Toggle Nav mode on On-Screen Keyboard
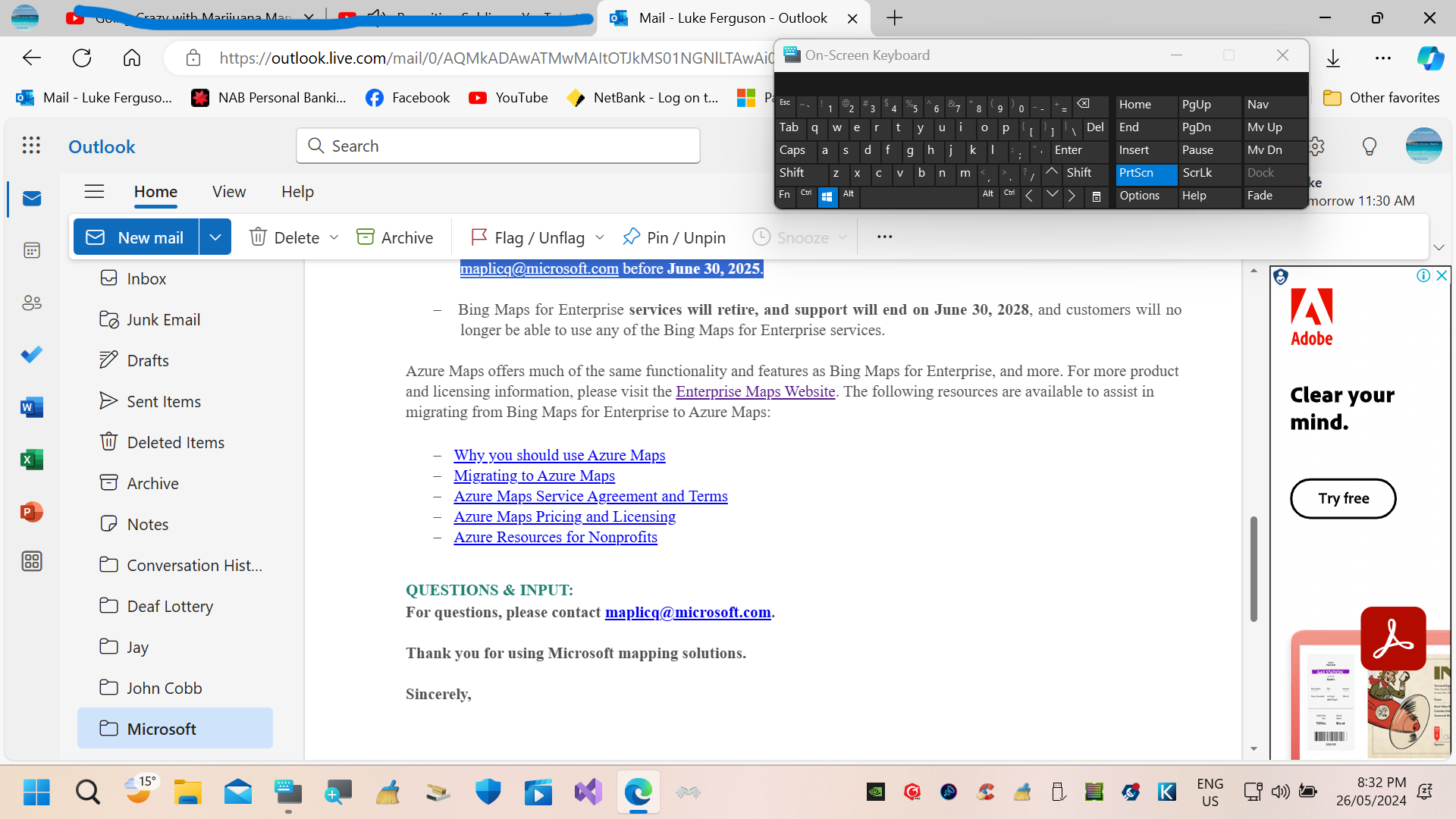Screen dimensions: 1456x819 coord(1274,105)
